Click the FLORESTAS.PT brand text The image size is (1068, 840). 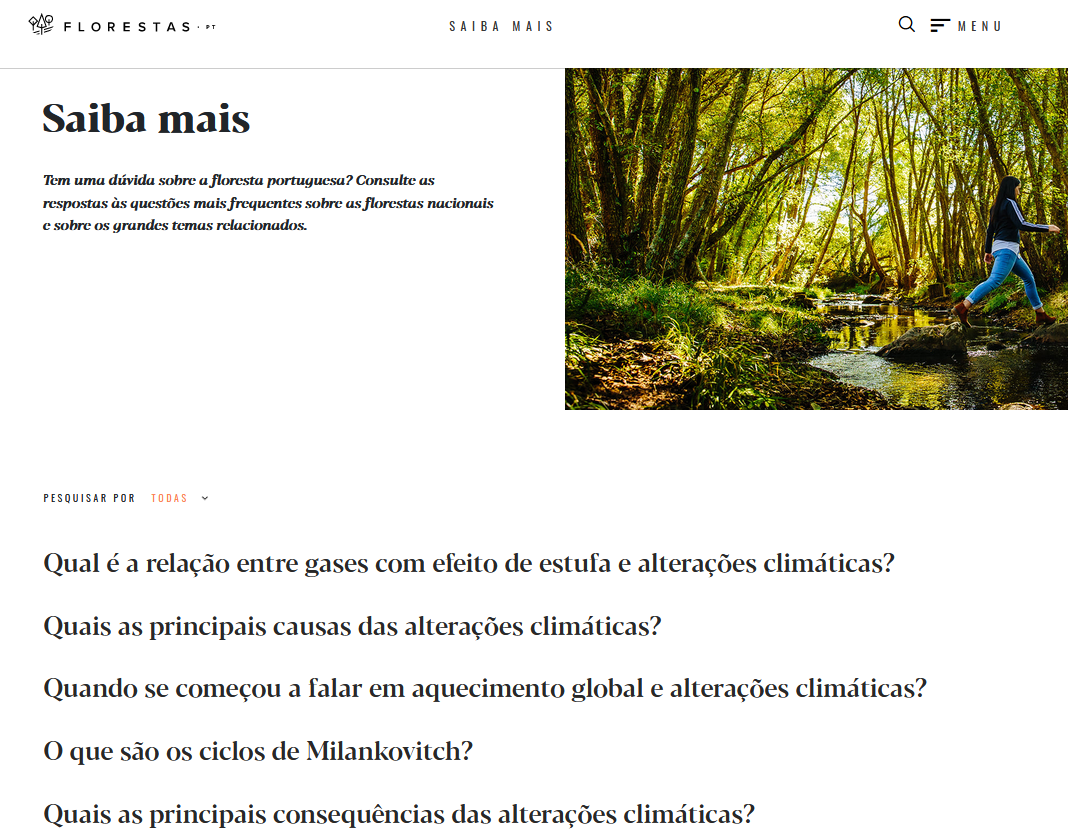[x=127, y=27]
